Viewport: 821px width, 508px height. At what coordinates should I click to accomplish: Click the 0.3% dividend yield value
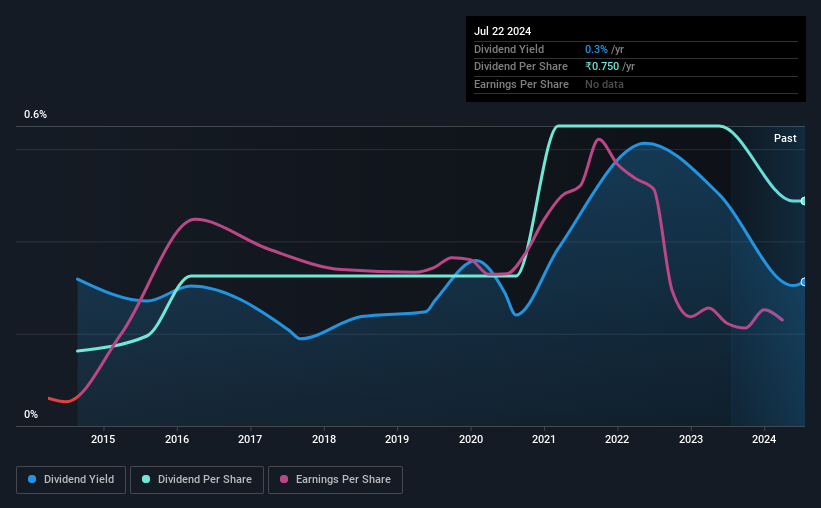pos(596,49)
